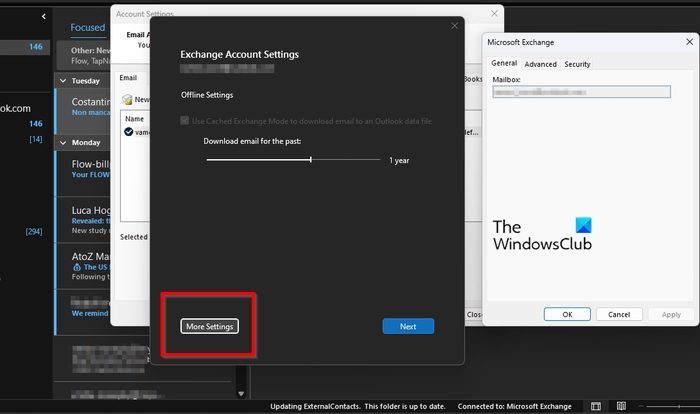
Task: Collapse the Monday message group
Action: coord(63,142)
